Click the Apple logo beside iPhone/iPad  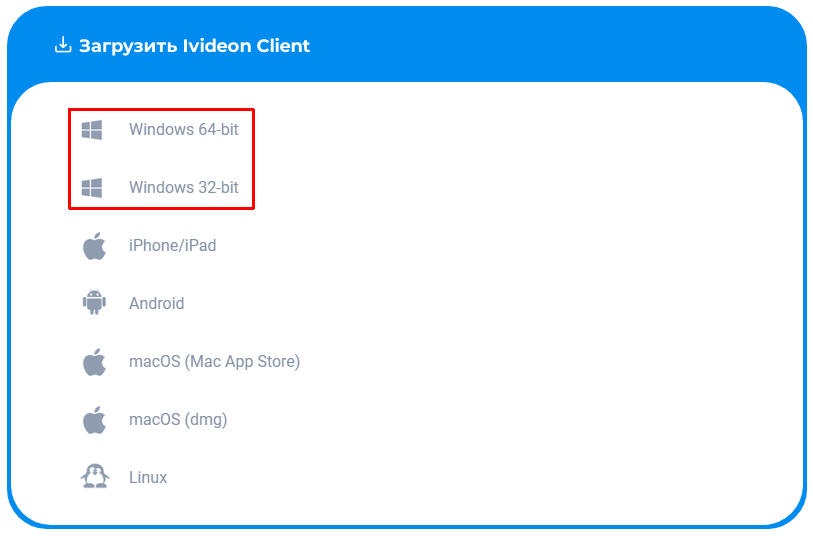click(x=94, y=246)
